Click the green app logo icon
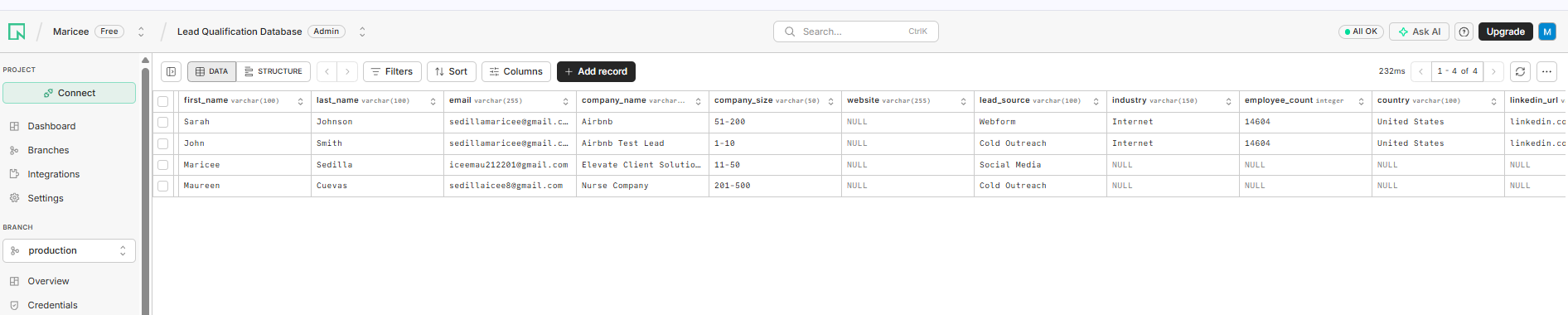Image resolution: width=1568 pixels, height=315 pixels. (x=17, y=31)
